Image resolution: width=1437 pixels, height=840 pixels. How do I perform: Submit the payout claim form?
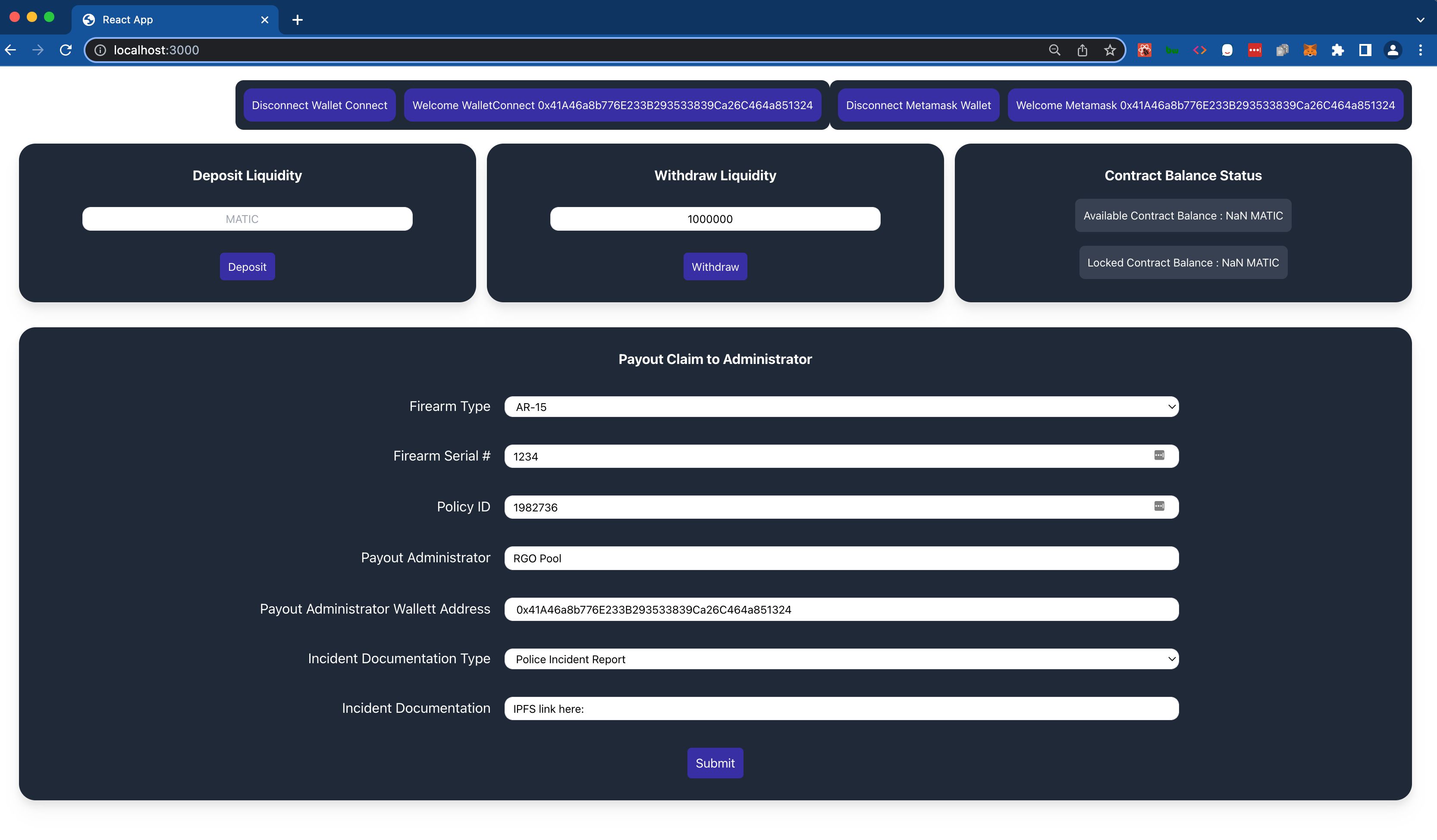click(715, 763)
